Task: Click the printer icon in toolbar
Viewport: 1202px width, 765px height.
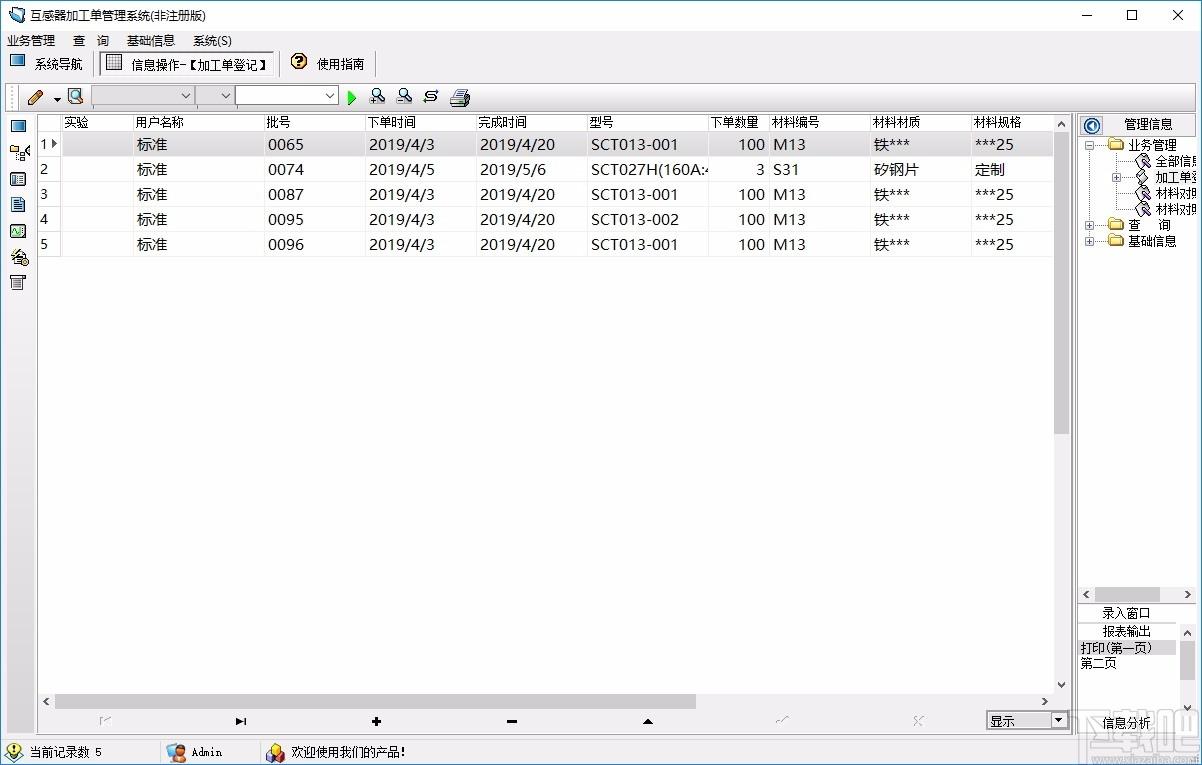Action: (459, 97)
